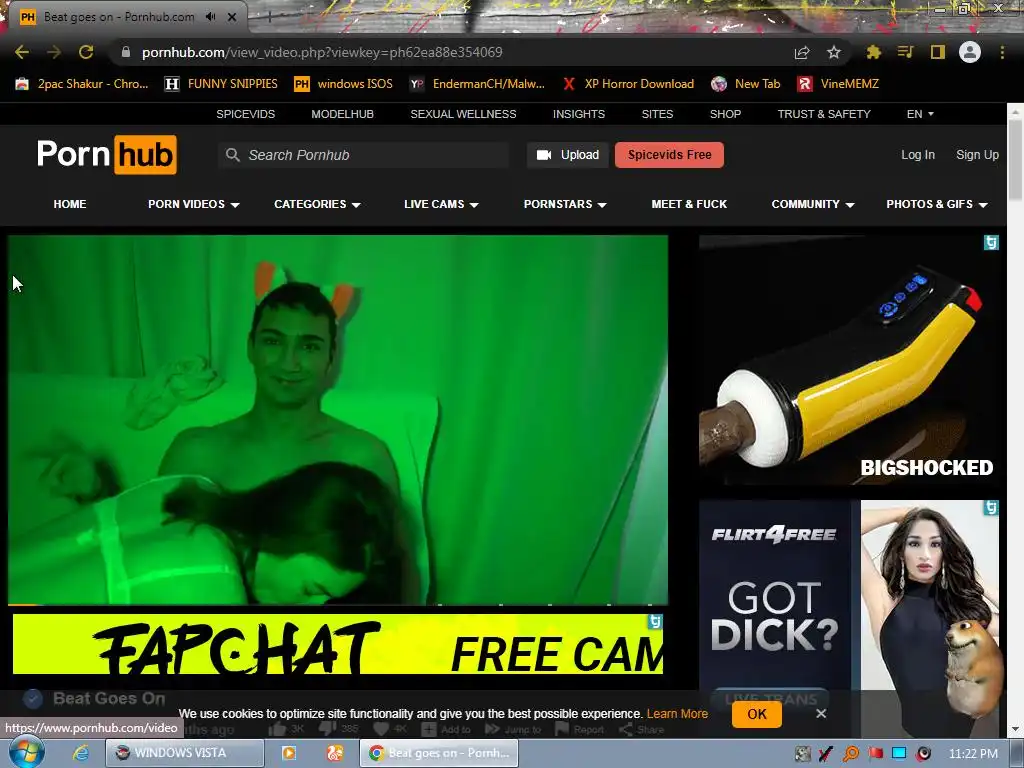Open the media controls icon in toolbar
The height and width of the screenshot is (768, 1024).
[906, 52]
